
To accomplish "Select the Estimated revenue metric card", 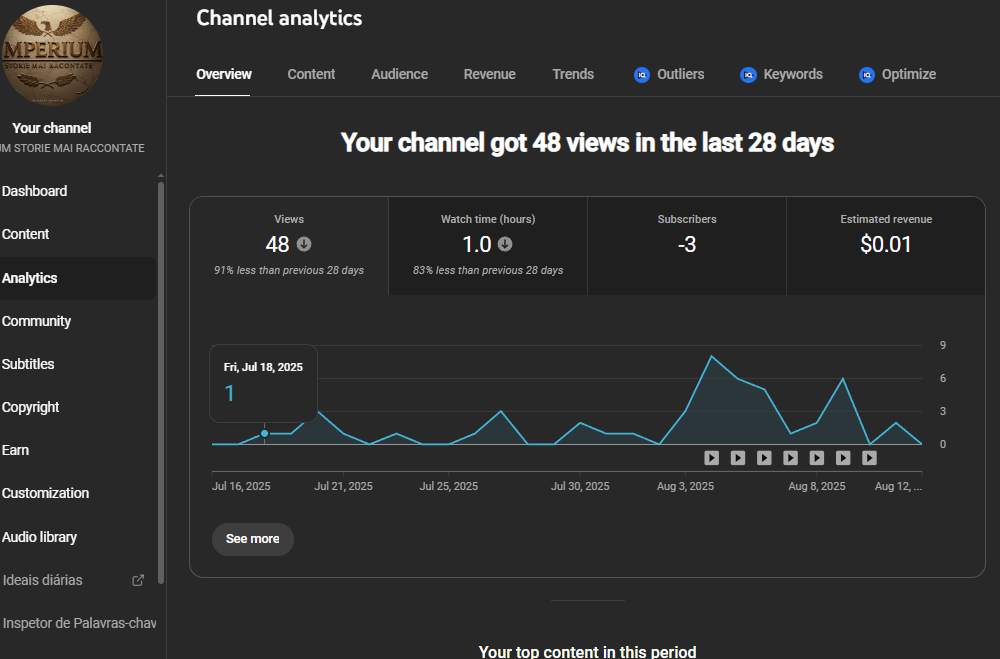I will (x=886, y=246).
